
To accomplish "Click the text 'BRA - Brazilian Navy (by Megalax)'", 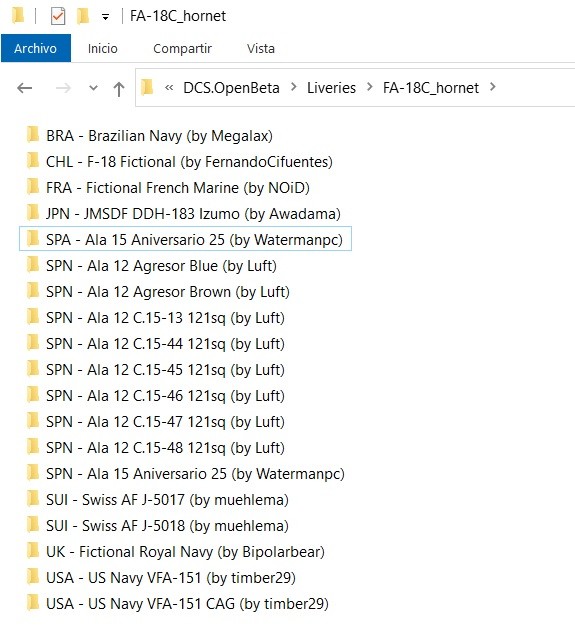I will [x=159, y=136].
